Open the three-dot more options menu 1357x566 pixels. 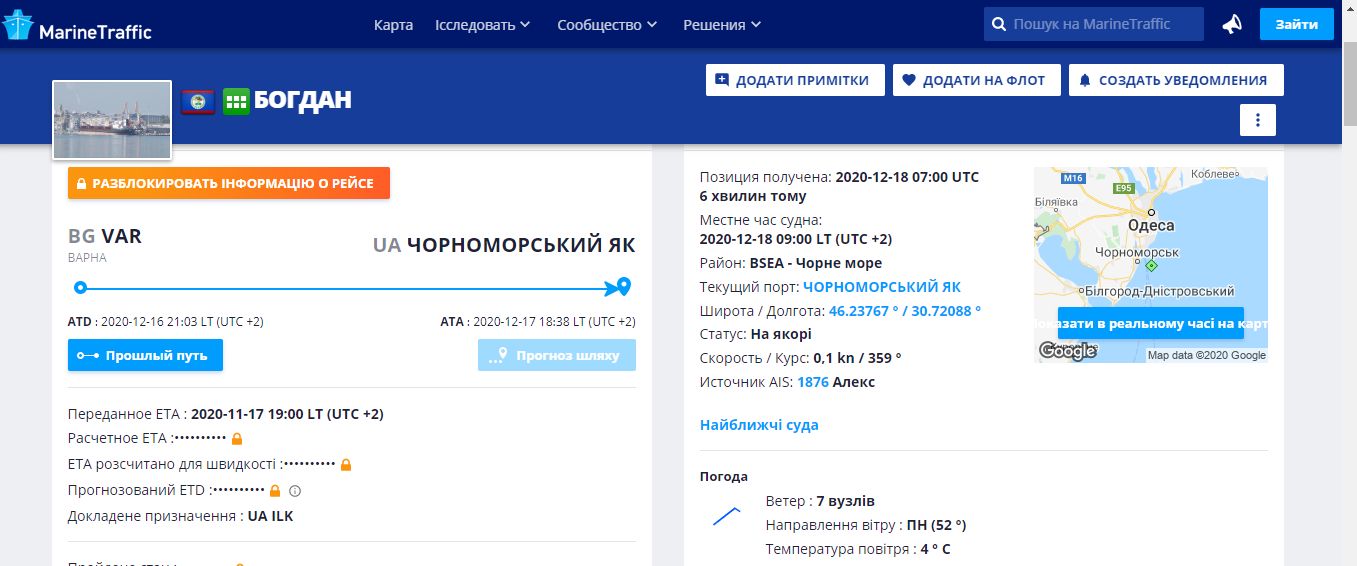1258,120
